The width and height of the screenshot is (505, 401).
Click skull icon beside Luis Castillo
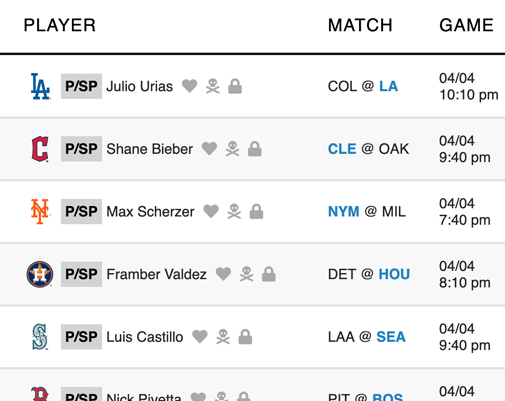[223, 337]
